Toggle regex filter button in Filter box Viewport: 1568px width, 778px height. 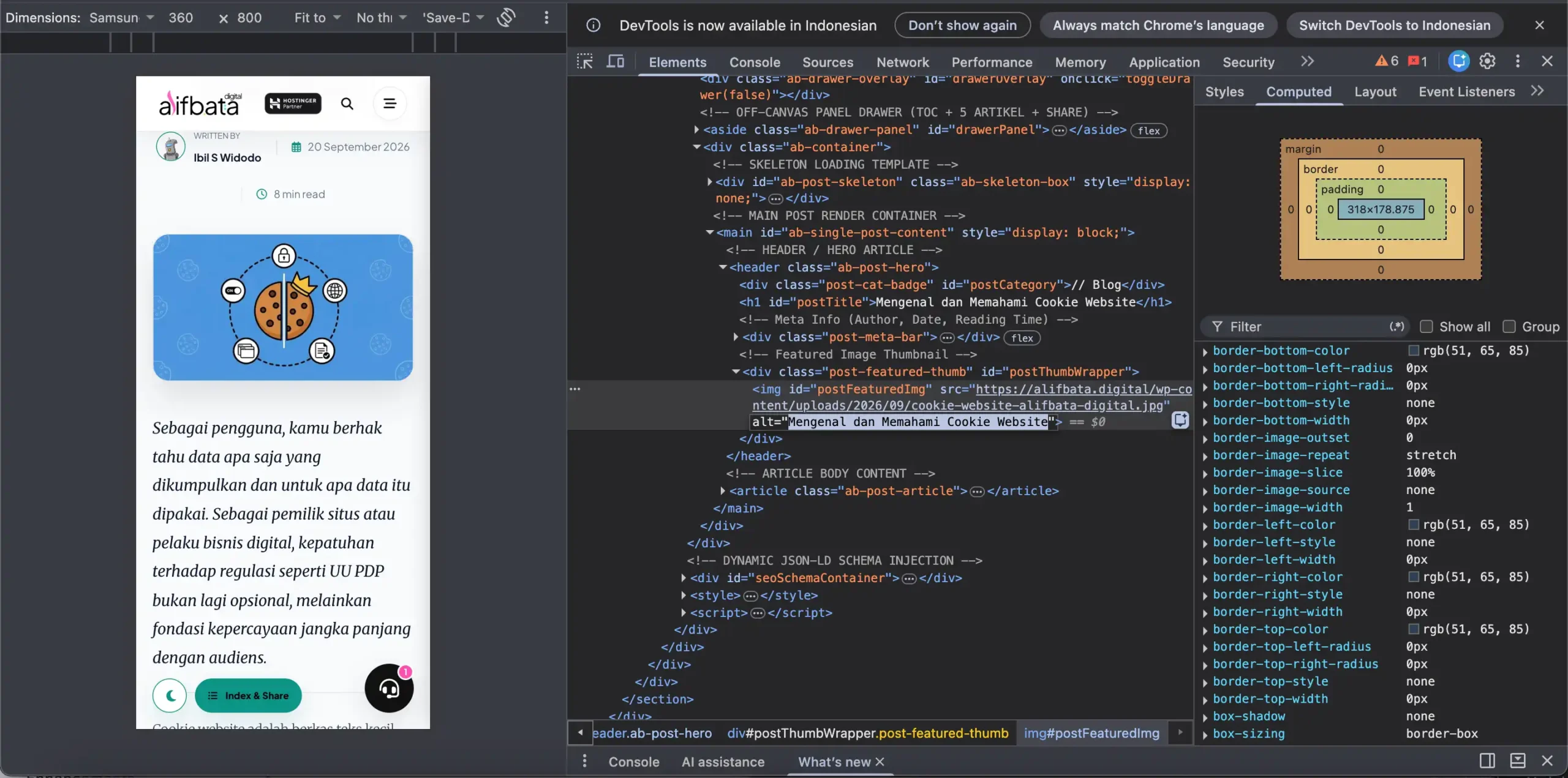click(1396, 327)
